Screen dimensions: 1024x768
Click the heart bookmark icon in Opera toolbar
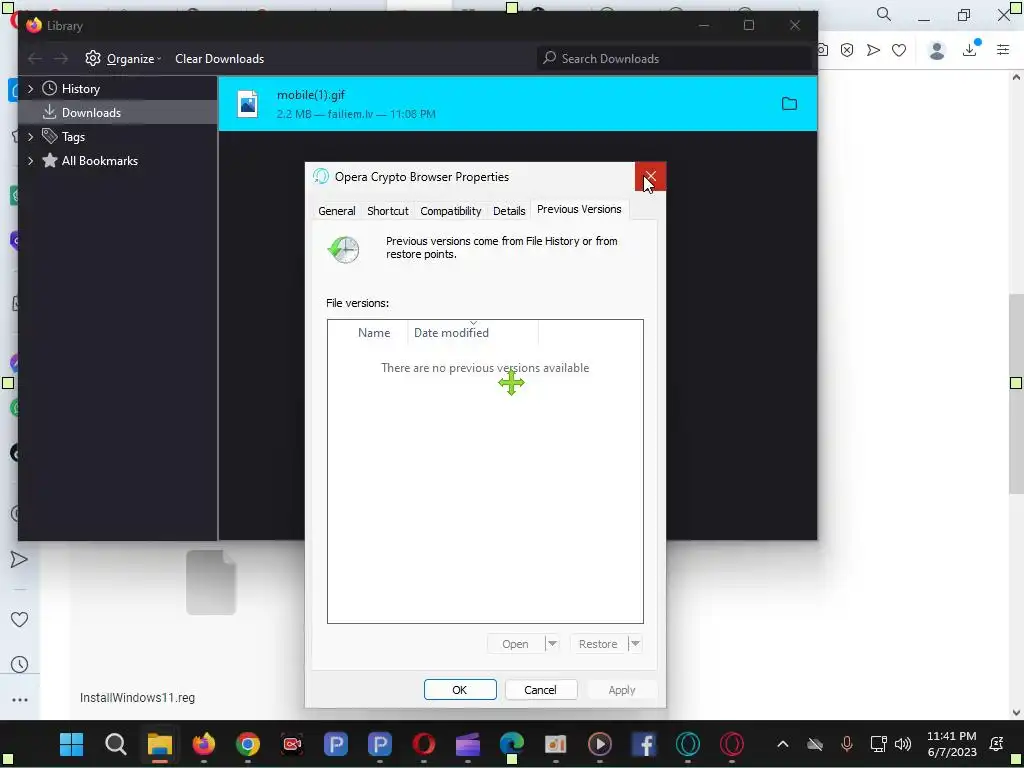tap(899, 50)
